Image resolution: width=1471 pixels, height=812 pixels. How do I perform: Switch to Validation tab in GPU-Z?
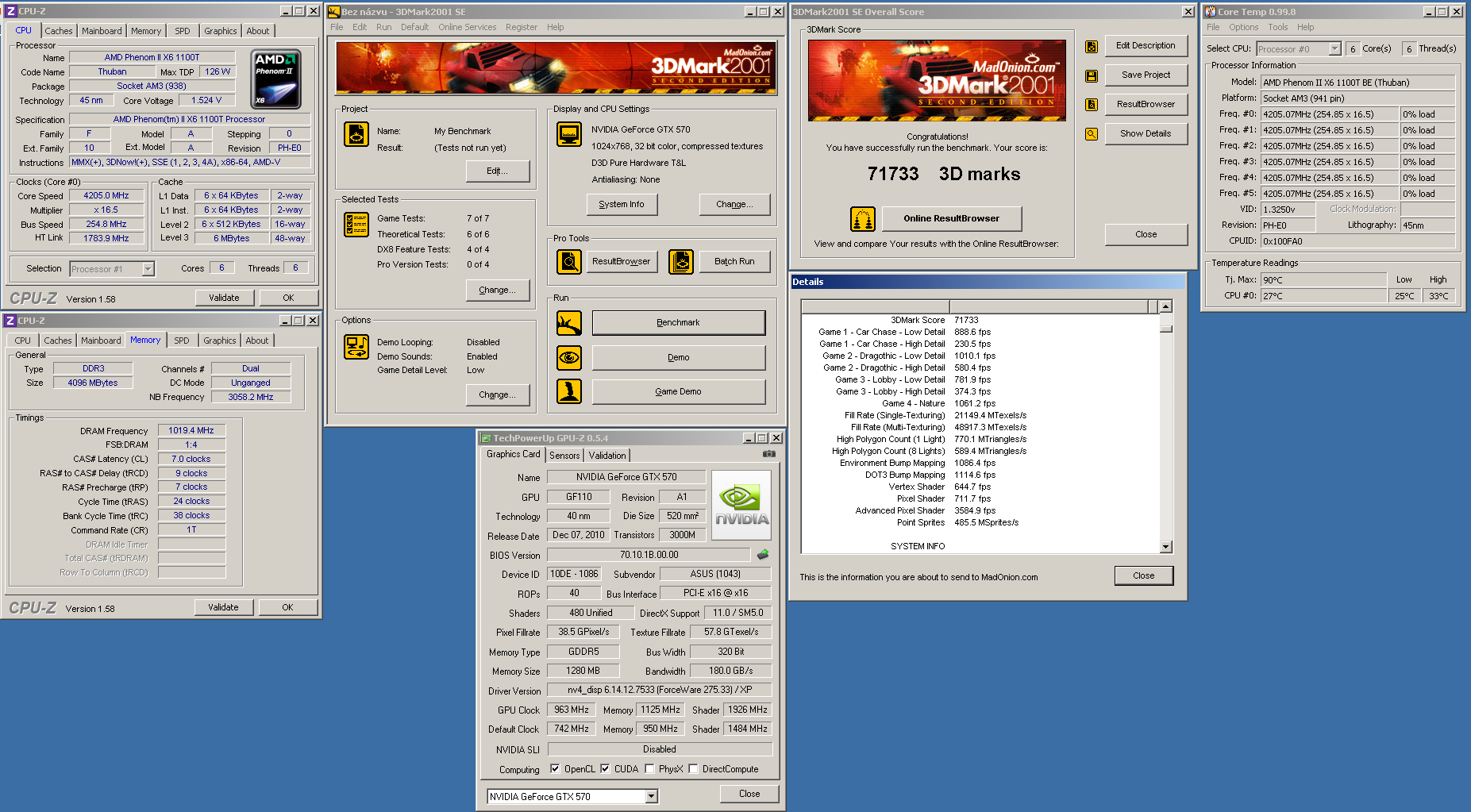point(607,456)
